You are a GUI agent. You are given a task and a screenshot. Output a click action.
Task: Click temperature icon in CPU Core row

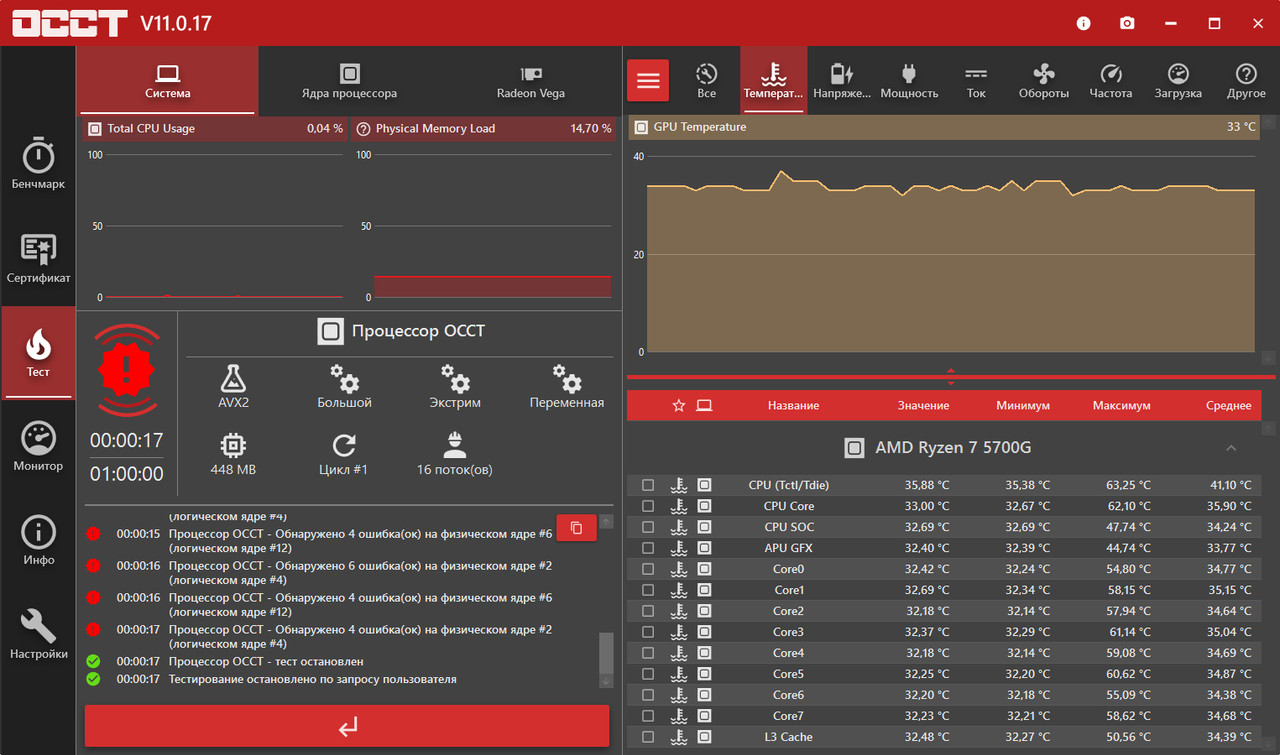pos(679,506)
